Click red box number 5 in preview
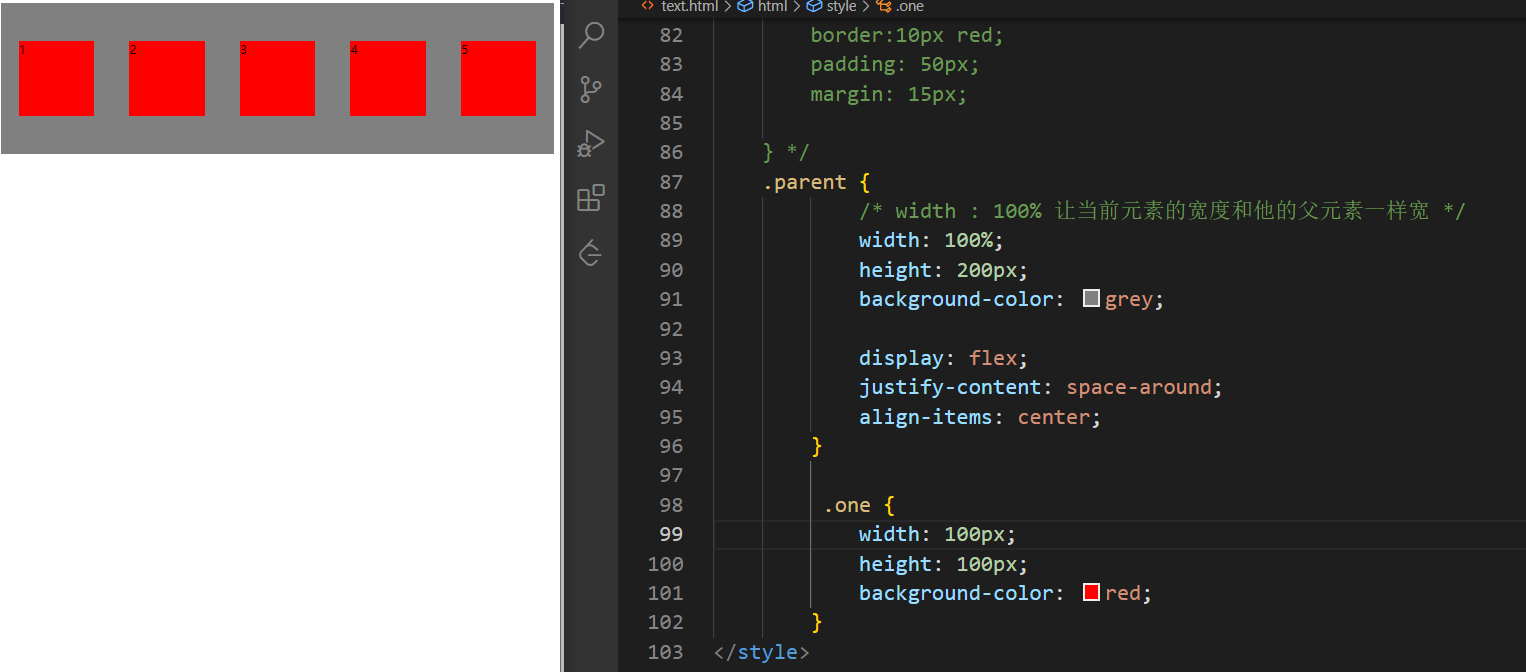Screen dimensions: 1526x672 point(498,78)
